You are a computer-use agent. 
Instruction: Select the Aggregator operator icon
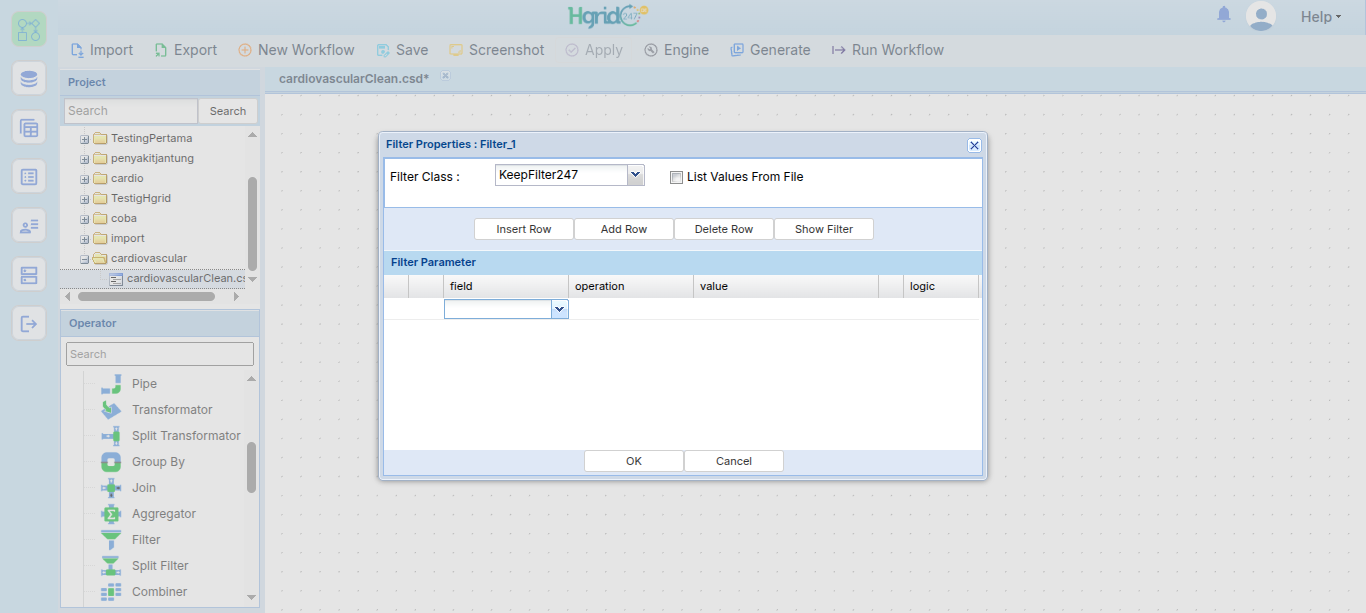111,514
